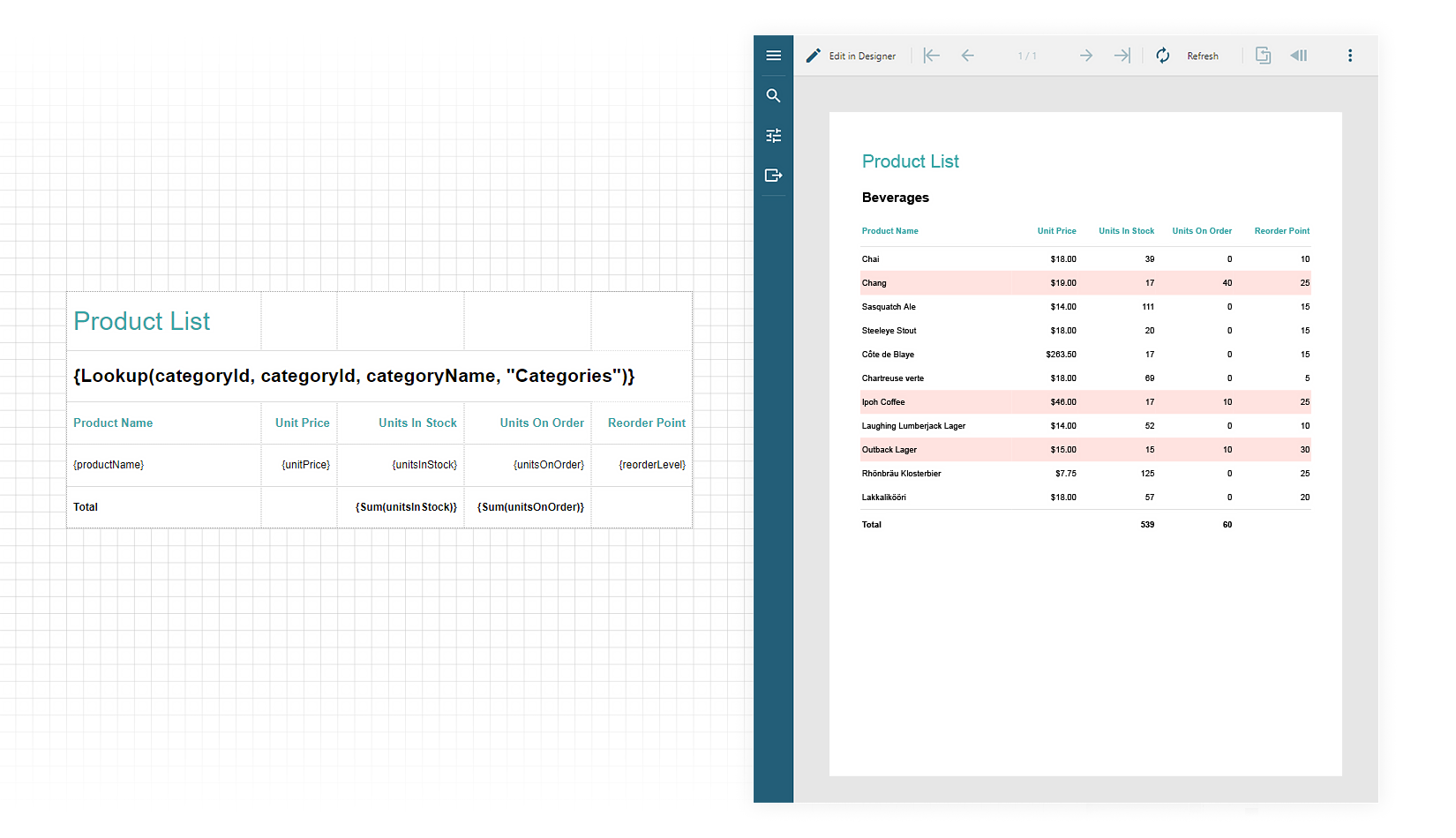
Task: Select Unit Price header cell in designer
Action: 299,423
